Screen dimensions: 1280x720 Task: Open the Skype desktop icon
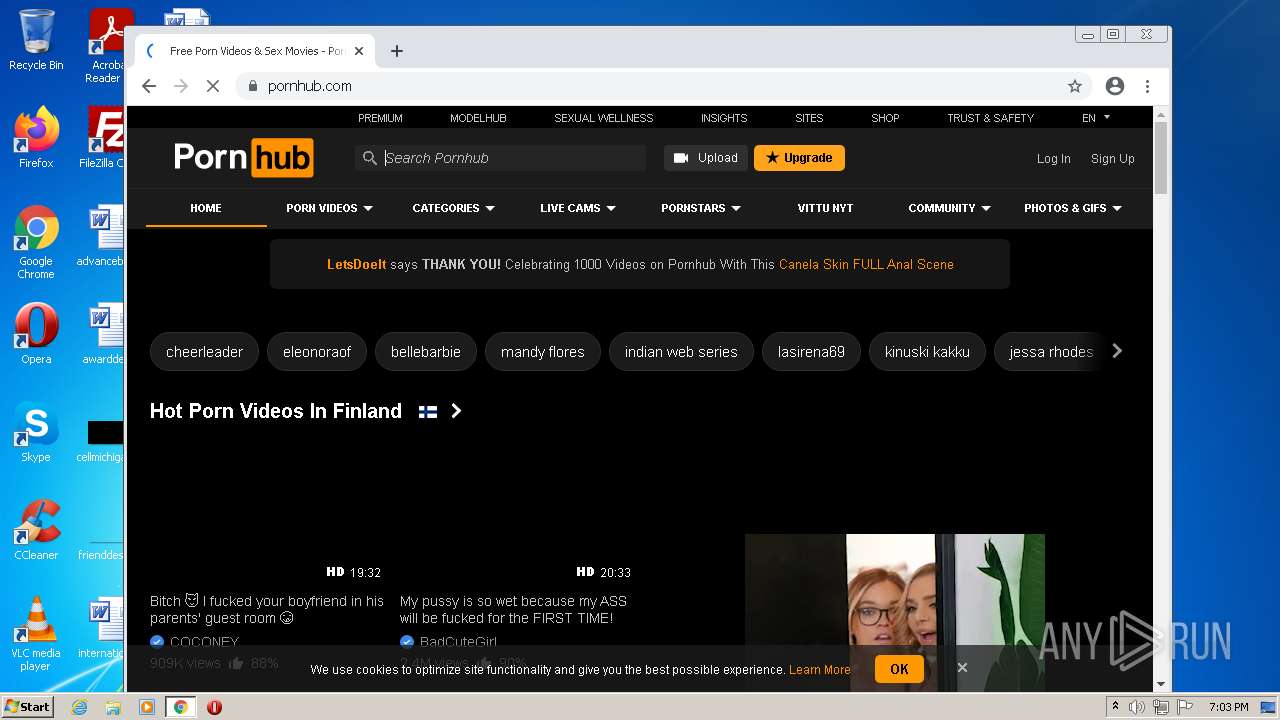pos(36,431)
